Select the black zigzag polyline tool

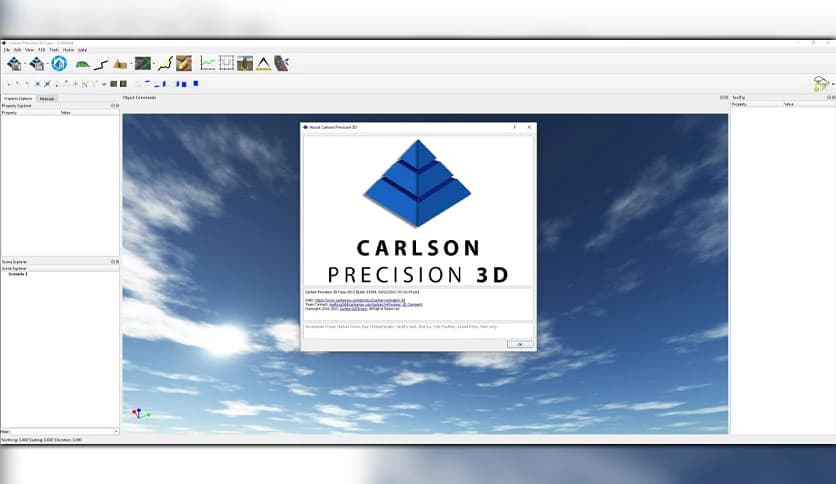(x=101, y=64)
